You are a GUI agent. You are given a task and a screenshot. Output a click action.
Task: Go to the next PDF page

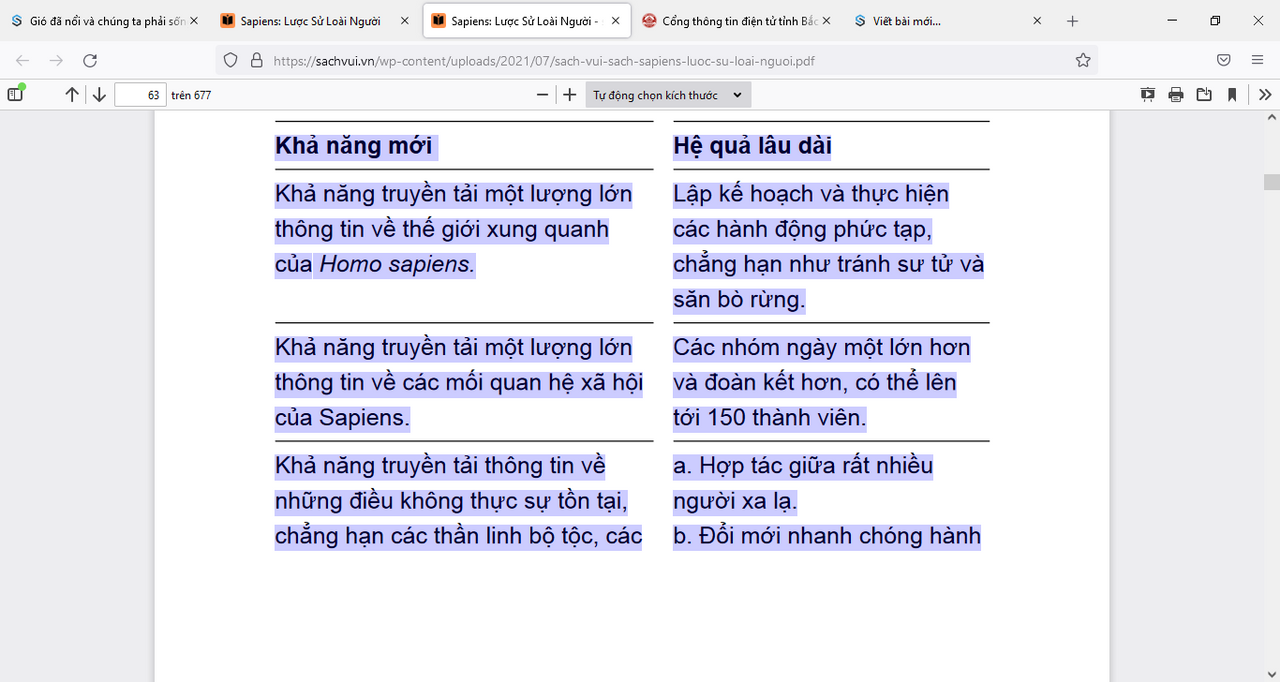tap(99, 95)
